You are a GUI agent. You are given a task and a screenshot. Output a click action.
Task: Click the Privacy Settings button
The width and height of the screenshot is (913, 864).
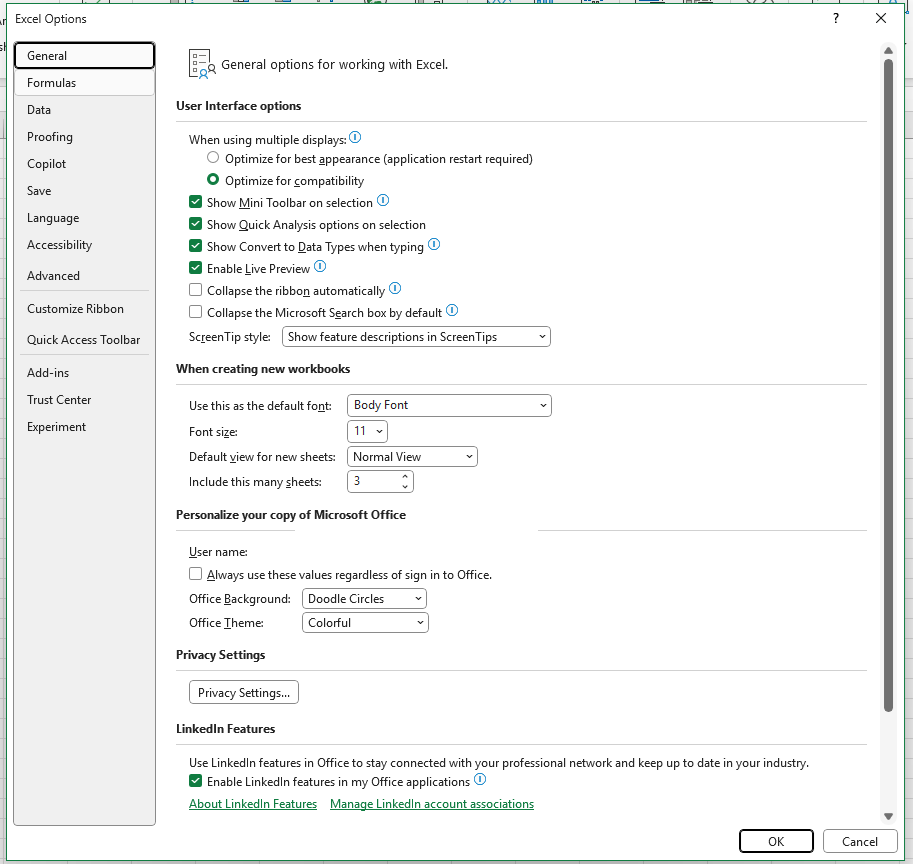click(x=243, y=691)
